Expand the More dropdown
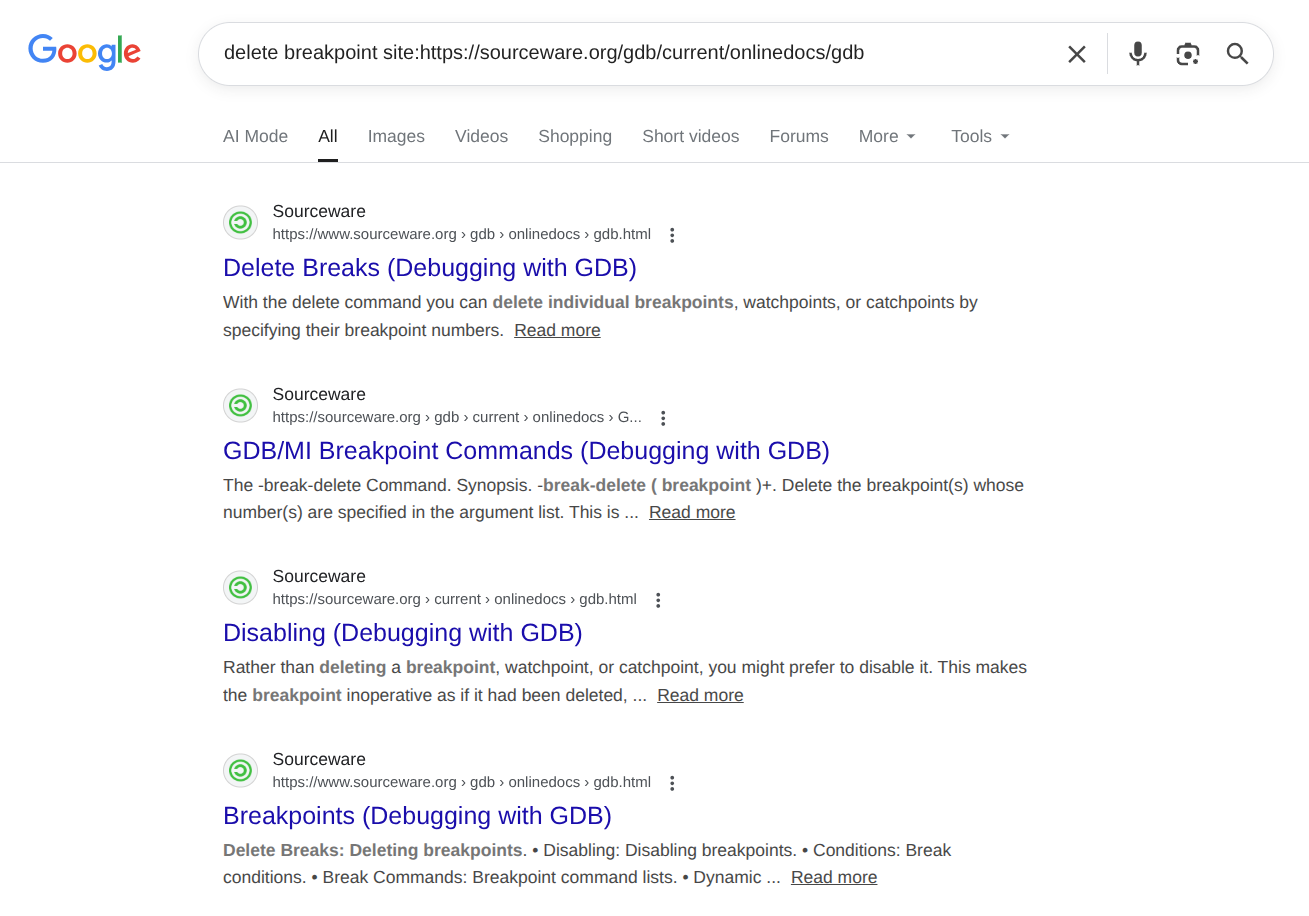Image resolution: width=1309 pixels, height=916 pixels. tap(887, 136)
